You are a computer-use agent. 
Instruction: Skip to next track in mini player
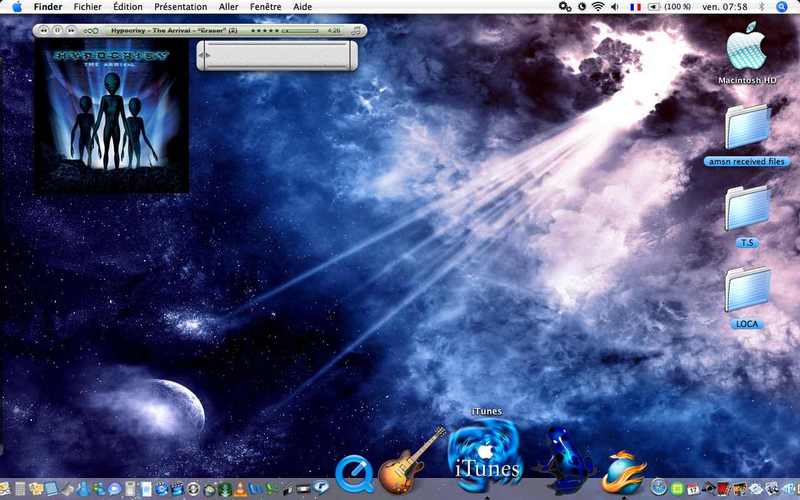pyautogui.click(x=71, y=31)
